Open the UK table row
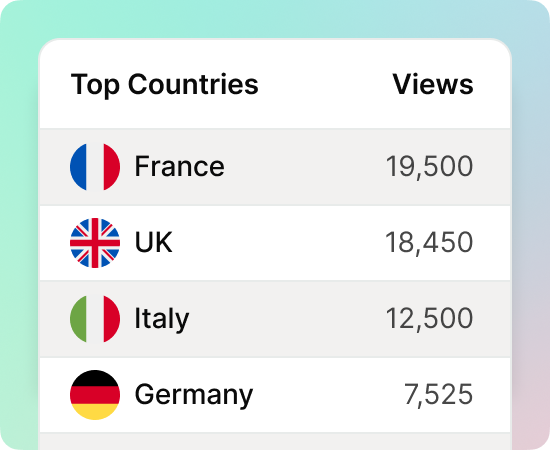 click(x=275, y=243)
